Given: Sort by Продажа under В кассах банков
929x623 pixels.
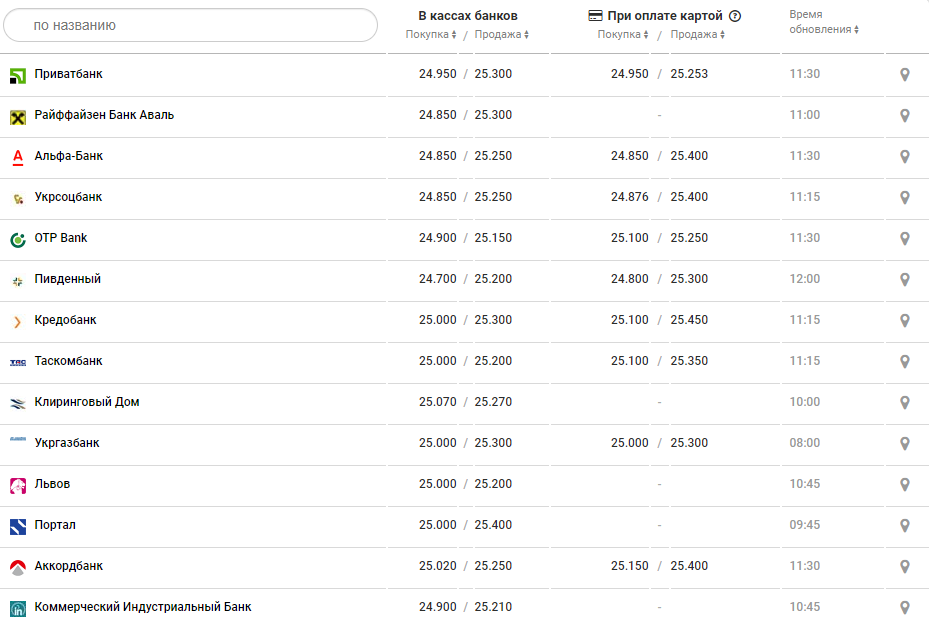Looking at the screenshot, I should coord(502,35).
